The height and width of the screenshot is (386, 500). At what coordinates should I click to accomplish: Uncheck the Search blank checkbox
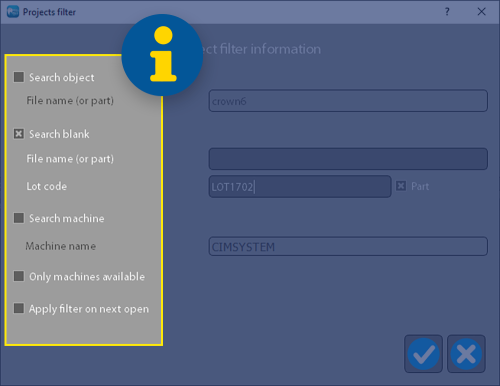(x=19, y=134)
